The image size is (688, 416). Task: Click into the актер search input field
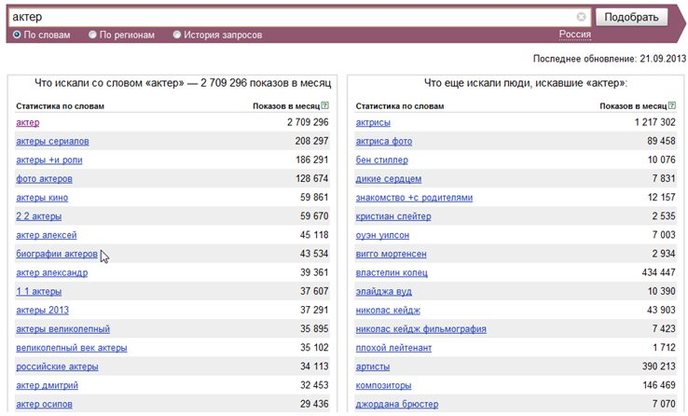(x=292, y=17)
